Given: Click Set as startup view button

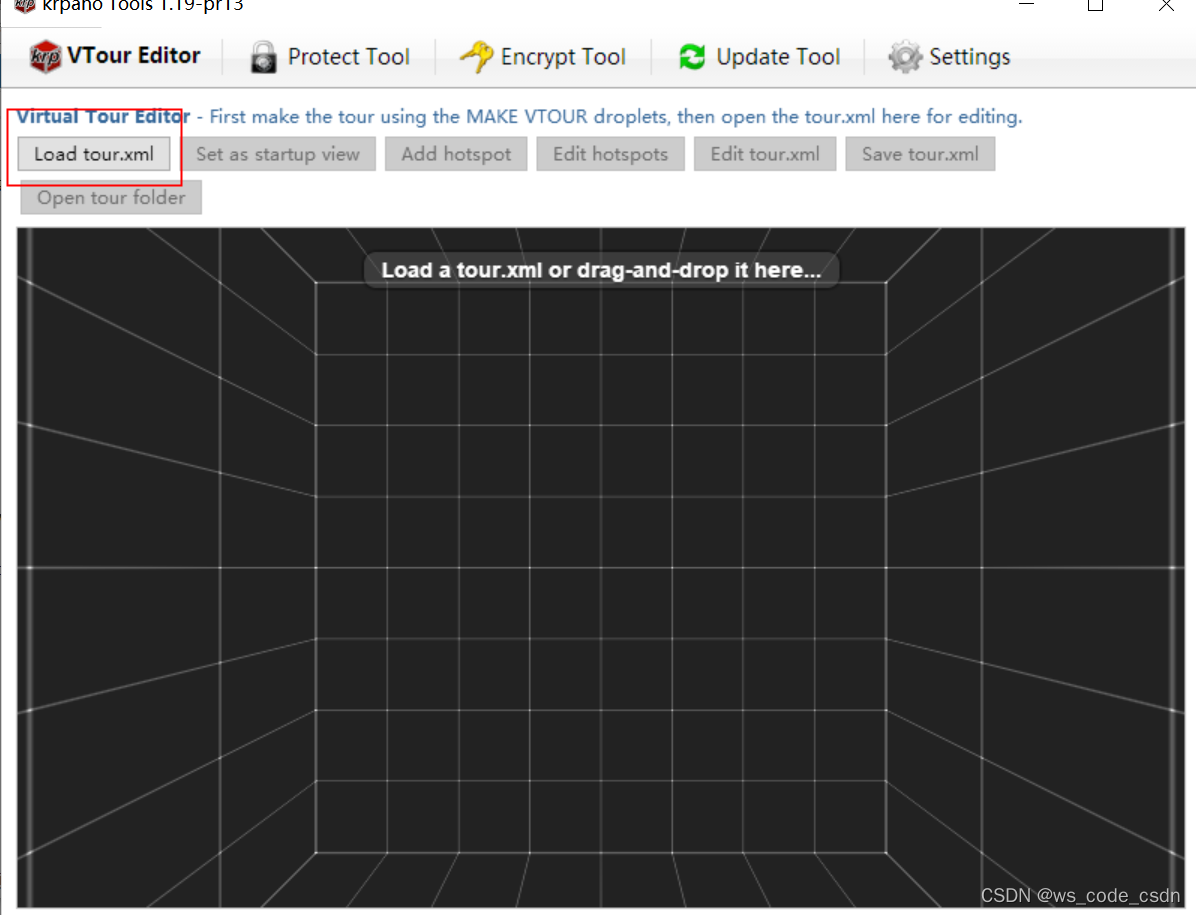Looking at the screenshot, I should pyautogui.click(x=278, y=154).
